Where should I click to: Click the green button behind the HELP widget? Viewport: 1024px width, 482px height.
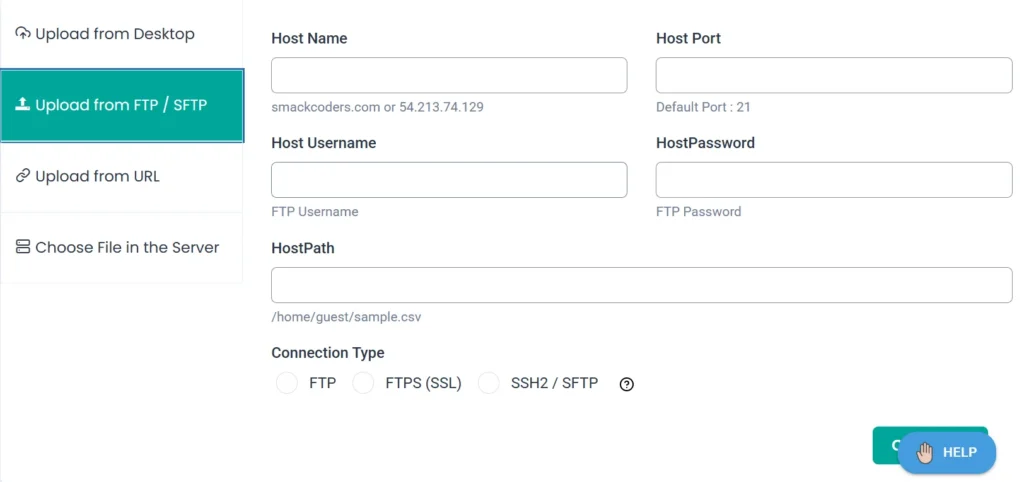coord(885,436)
